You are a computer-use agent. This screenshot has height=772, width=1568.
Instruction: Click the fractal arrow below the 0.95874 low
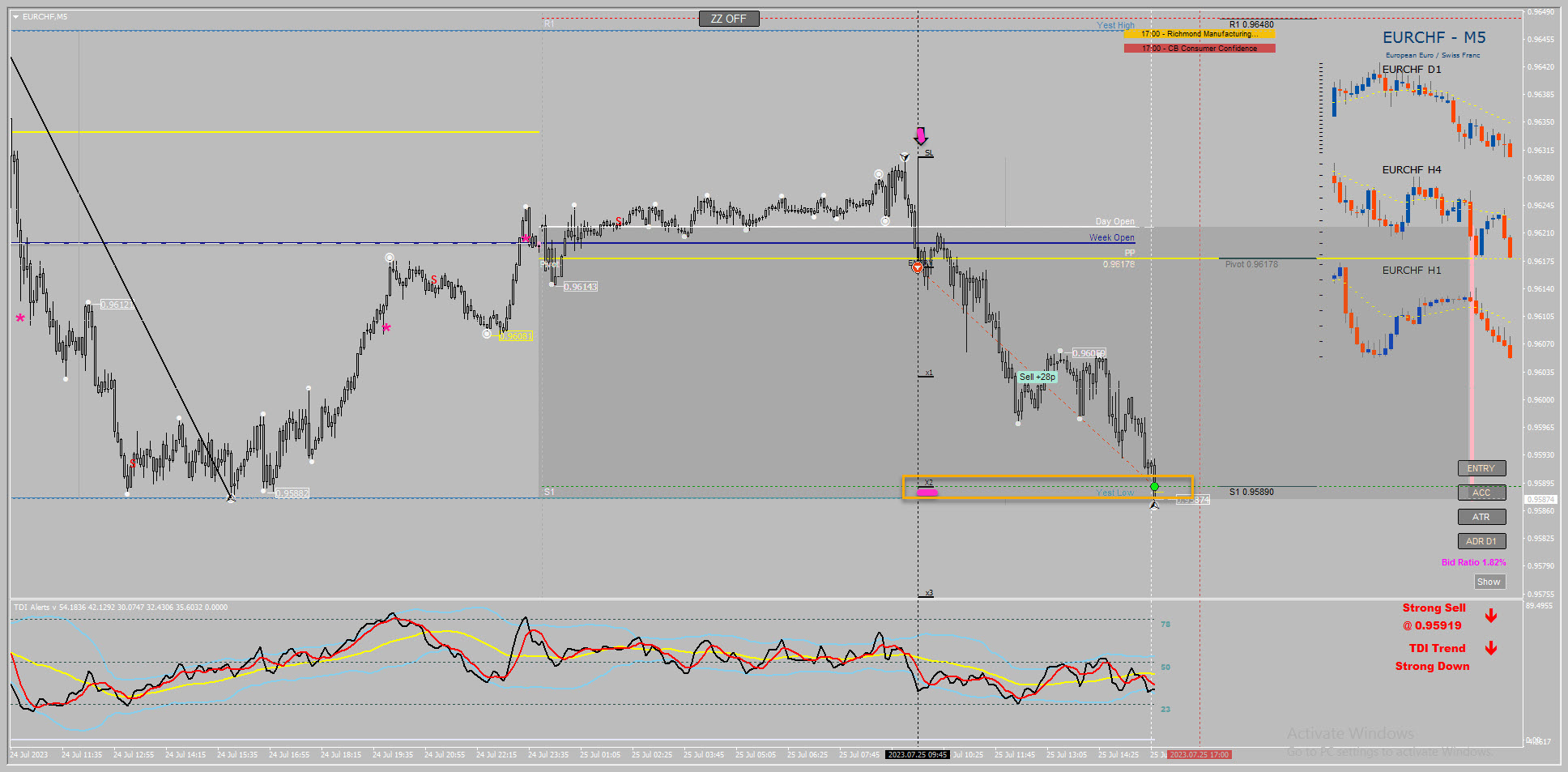pyautogui.click(x=1154, y=505)
